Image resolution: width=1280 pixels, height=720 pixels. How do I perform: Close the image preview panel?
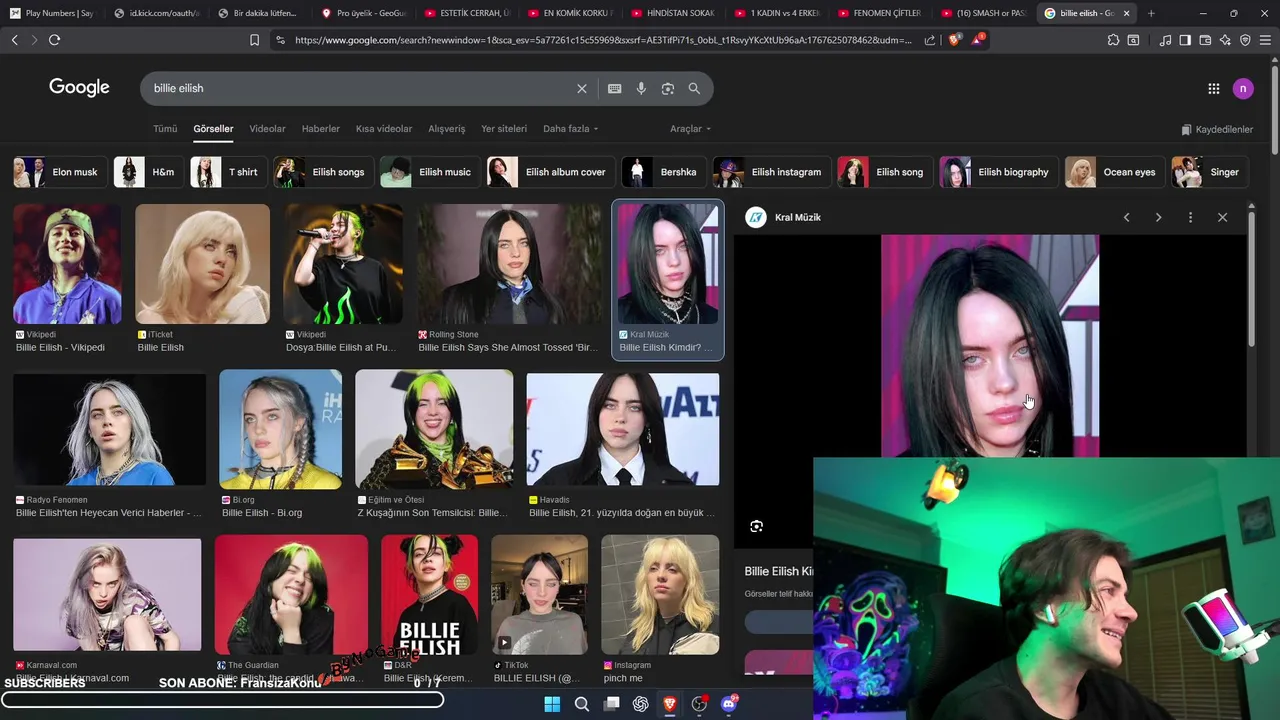click(1222, 217)
